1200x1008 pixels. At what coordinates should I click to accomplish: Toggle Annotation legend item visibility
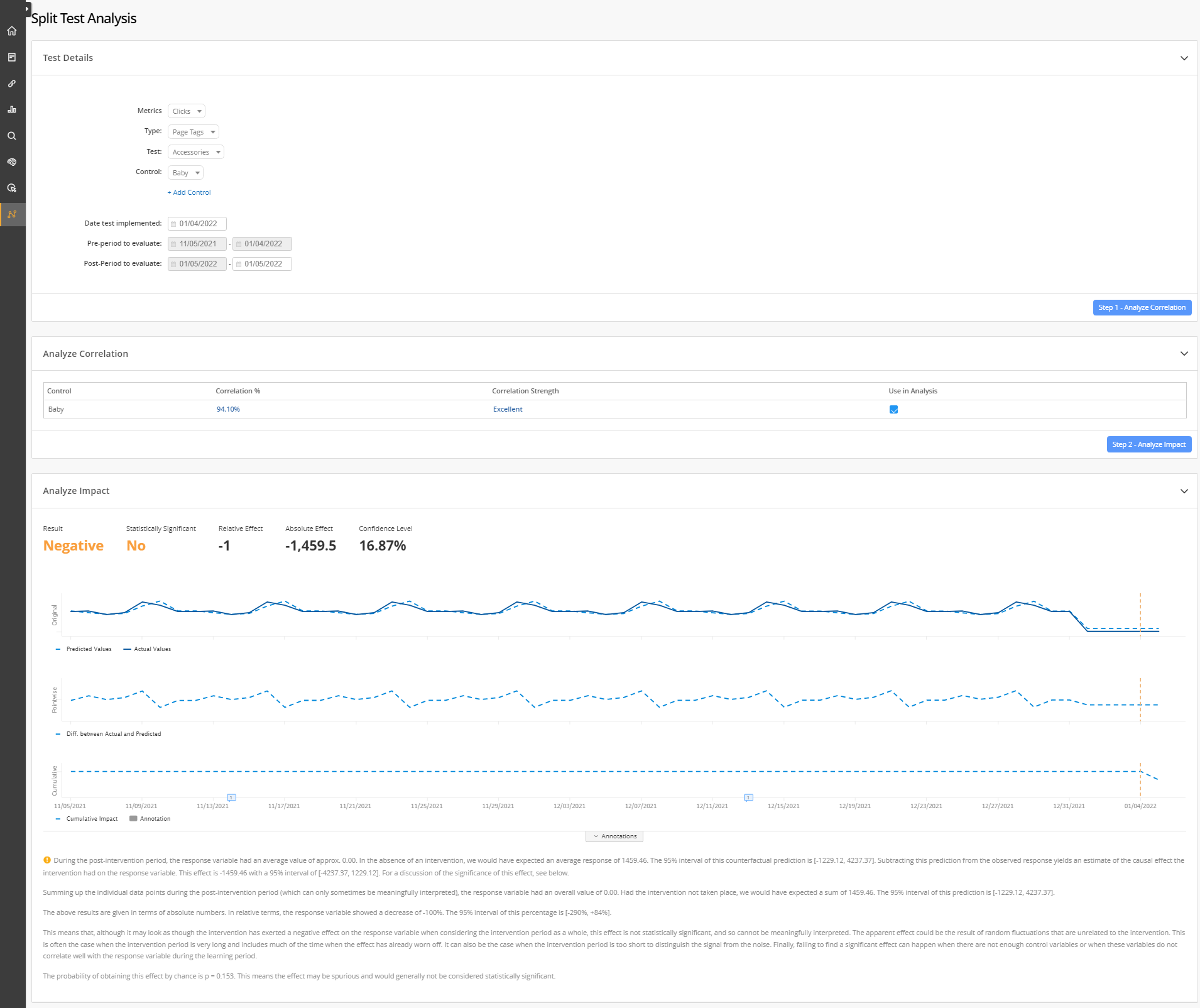coord(150,819)
